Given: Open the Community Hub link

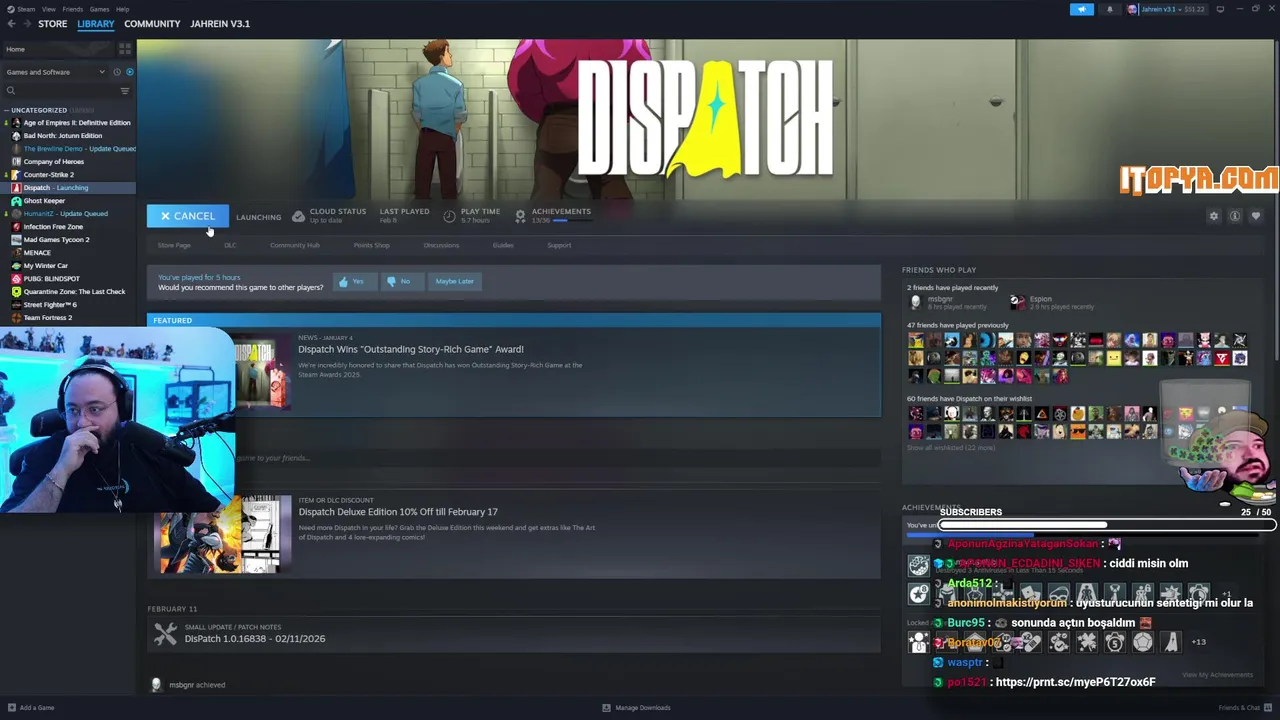Looking at the screenshot, I should point(295,245).
